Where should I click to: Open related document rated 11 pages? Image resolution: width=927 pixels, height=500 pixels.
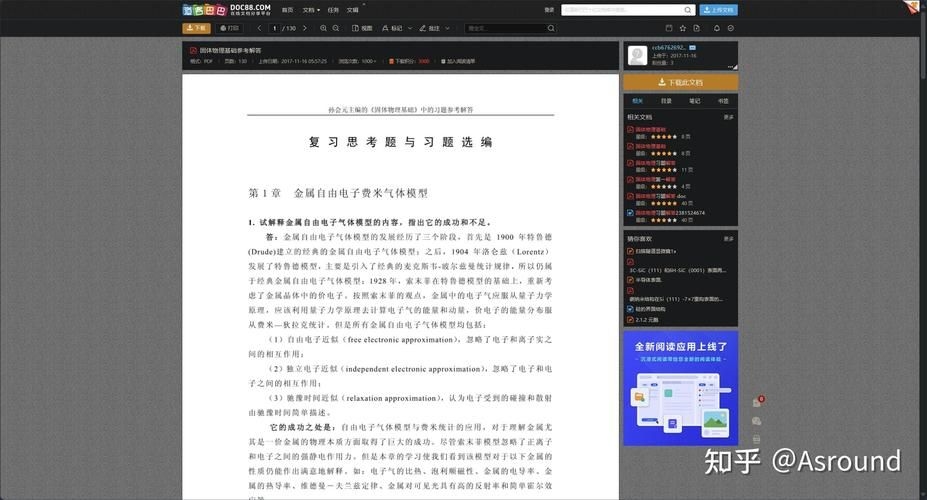[655, 163]
